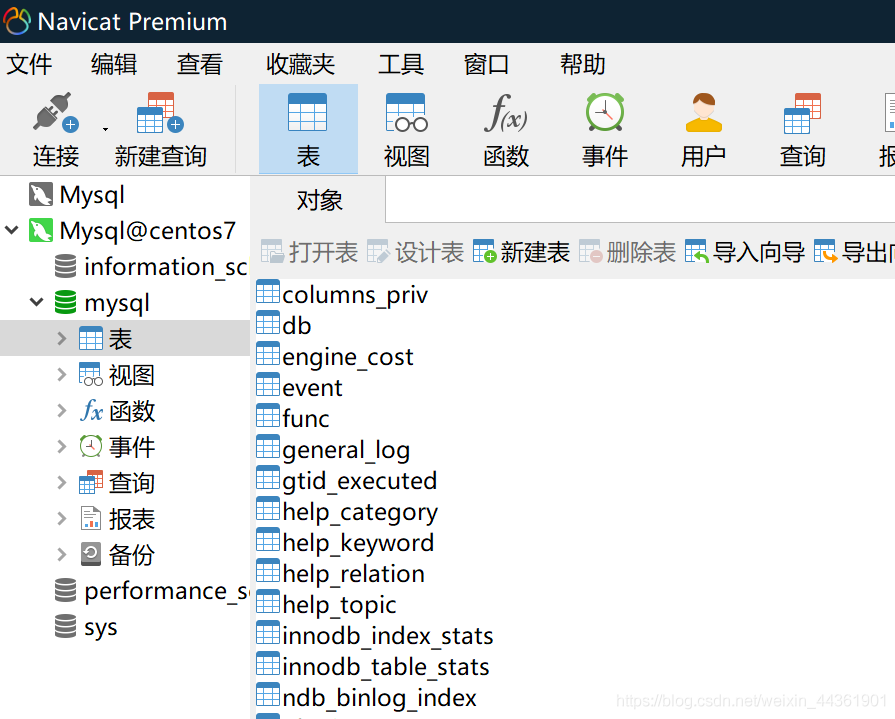Select the Mysql connection in sidebar

(76, 195)
